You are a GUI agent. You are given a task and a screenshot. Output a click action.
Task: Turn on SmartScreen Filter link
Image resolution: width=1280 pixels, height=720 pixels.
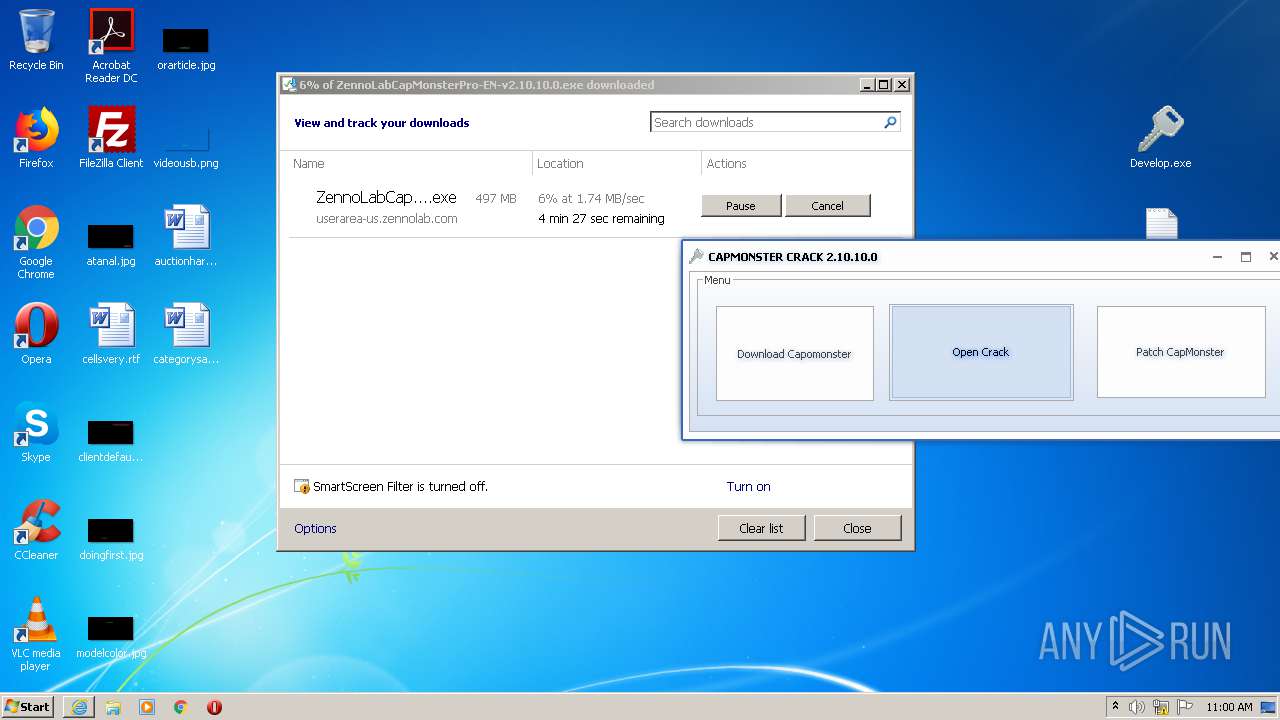pyautogui.click(x=748, y=487)
